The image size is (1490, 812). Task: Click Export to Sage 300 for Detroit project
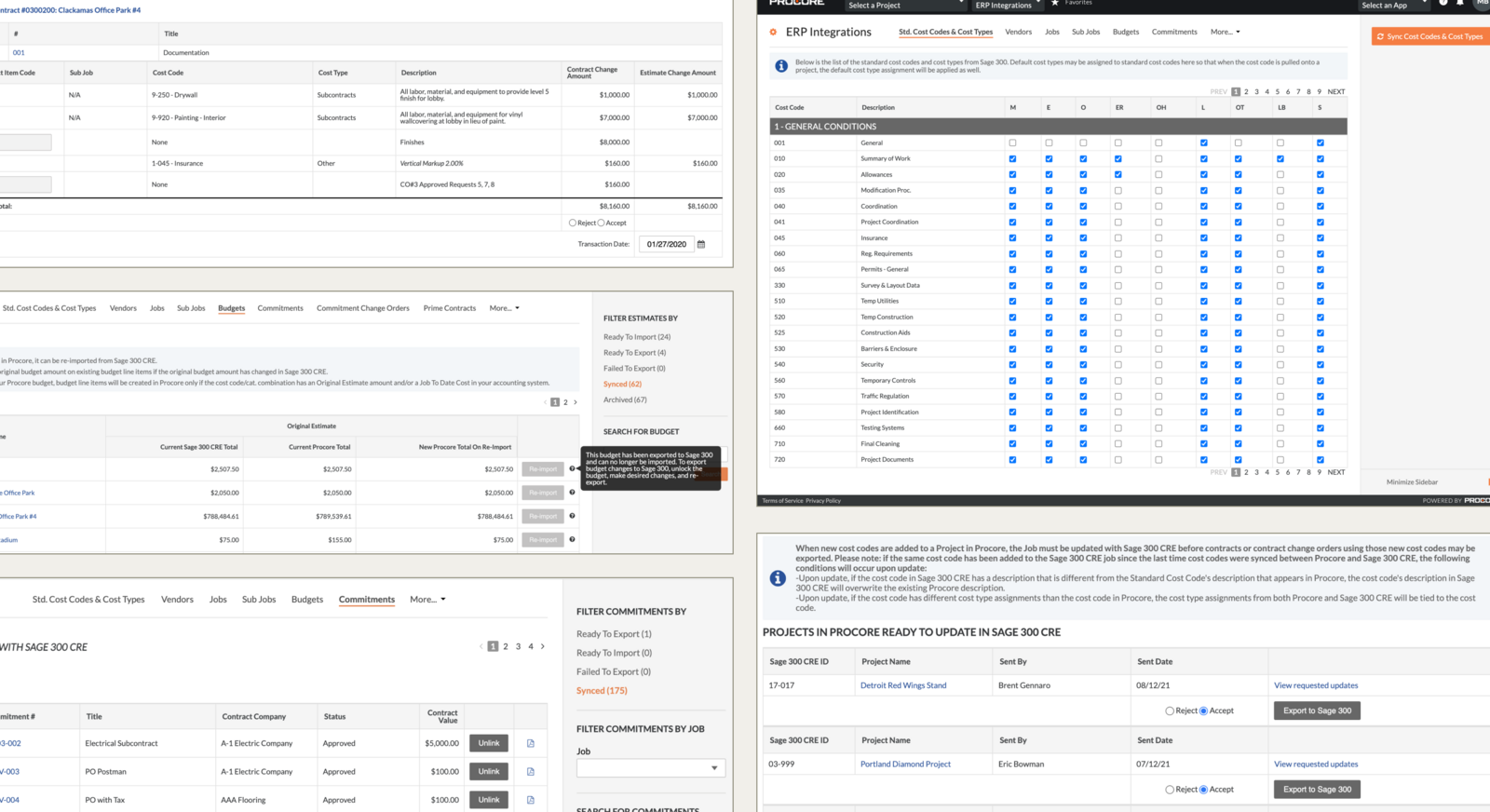1317,710
